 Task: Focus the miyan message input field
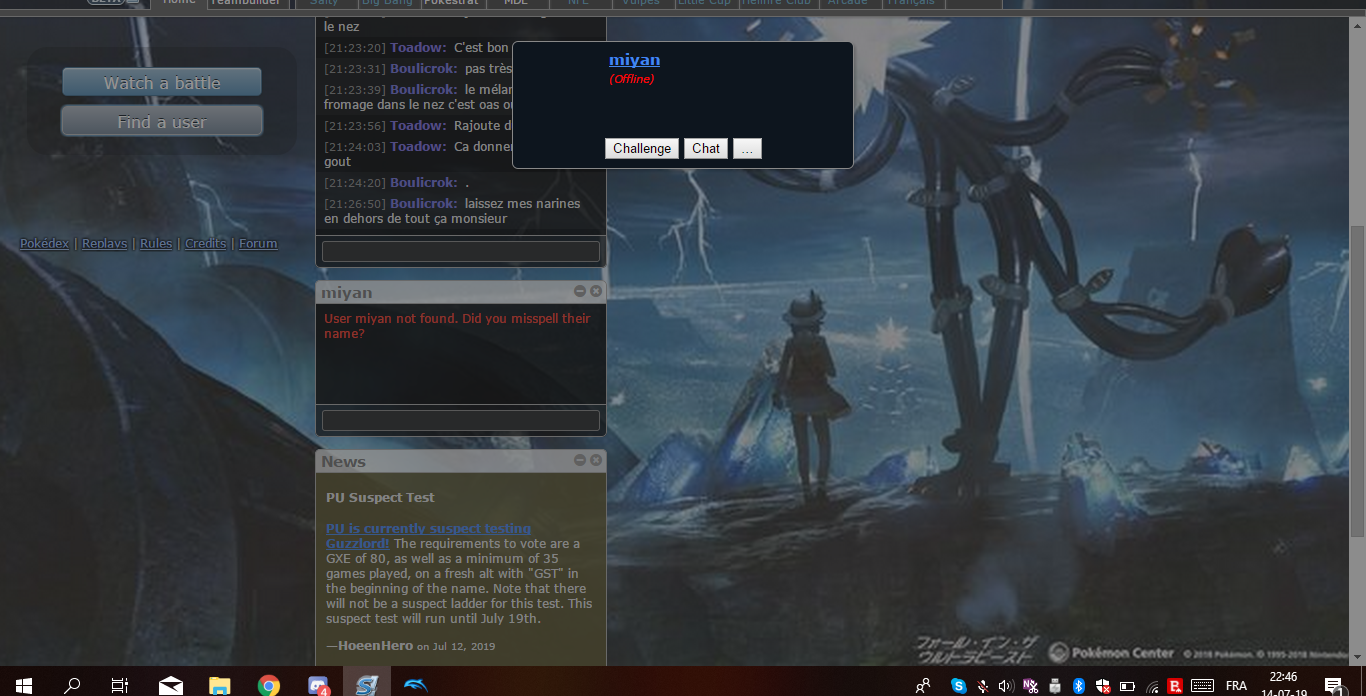[460, 420]
